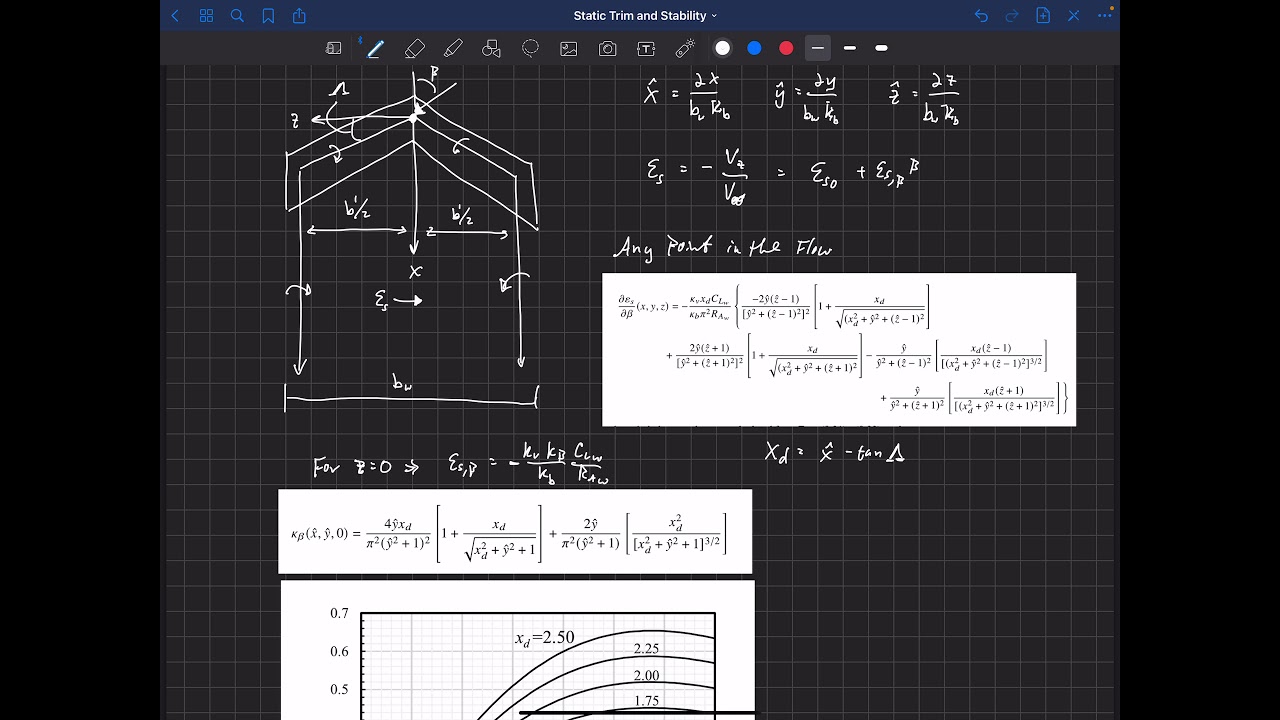Click the 0.5 axis value on the chart
1280x720 pixels.
(339, 689)
